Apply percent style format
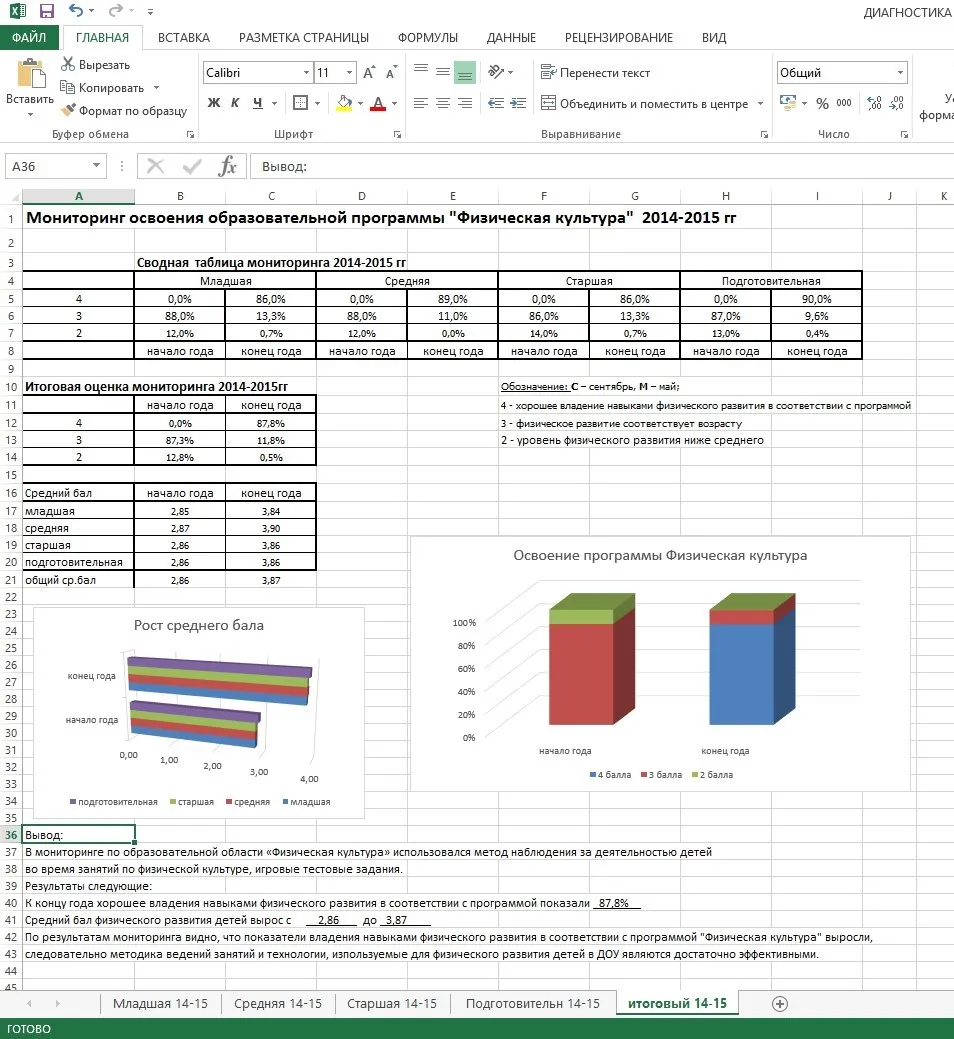This screenshot has width=954, height=1039. (x=822, y=103)
